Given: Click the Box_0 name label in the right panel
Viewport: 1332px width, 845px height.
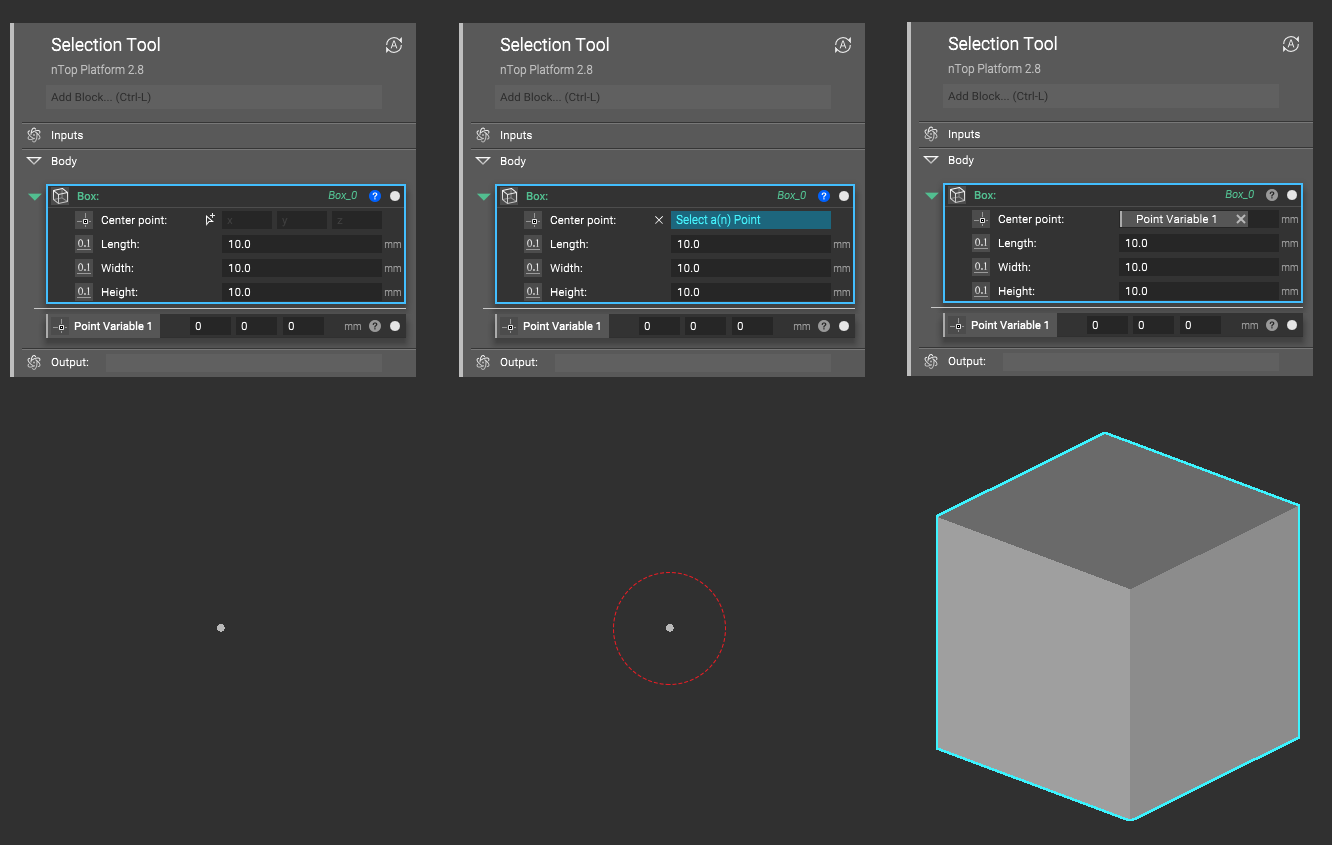Looking at the screenshot, I should pyautogui.click(x=1239, y=195).
